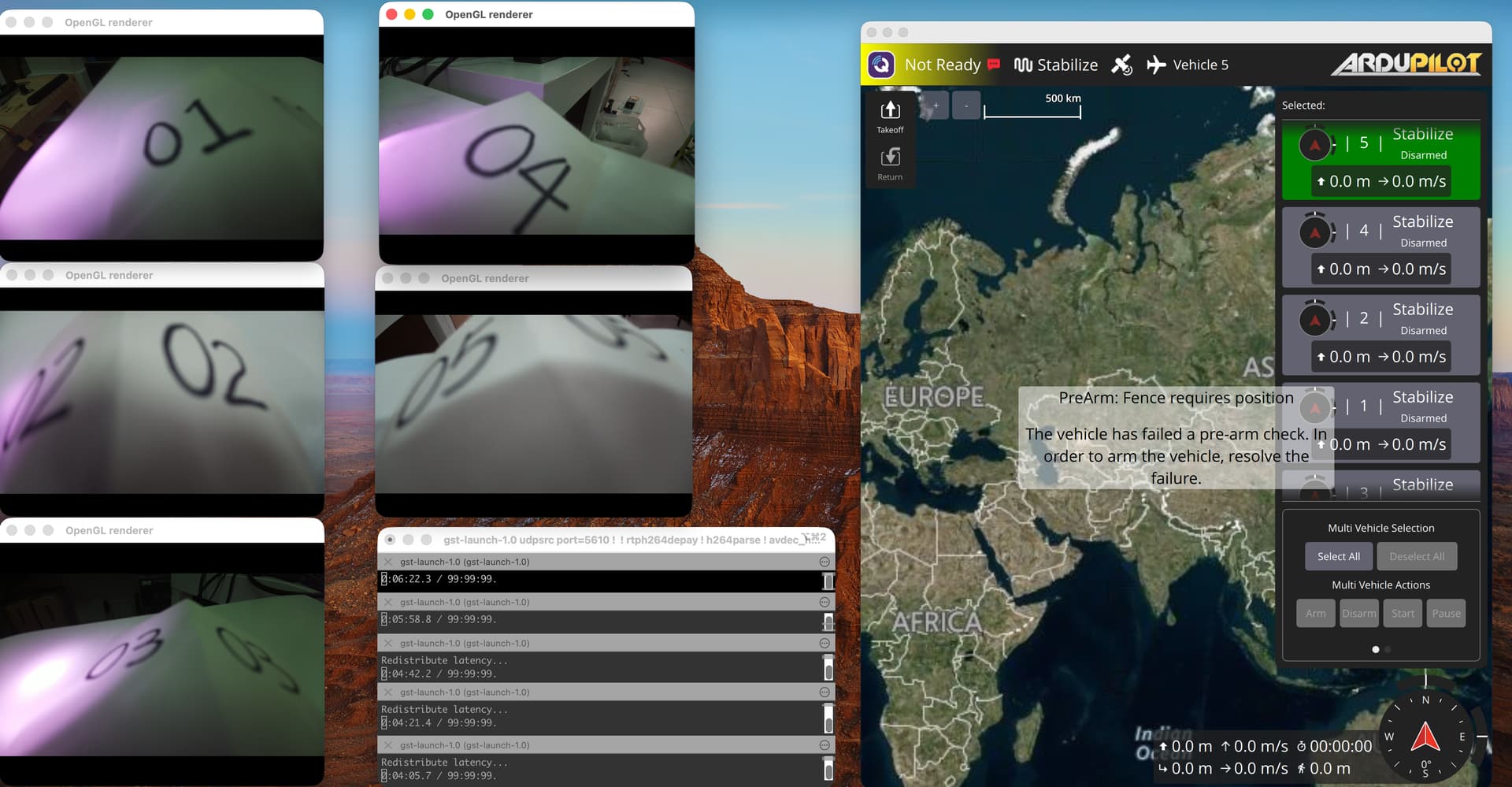
Task: Open the Vehicle 5 selector dropdown
Action: coord(1188,65)
